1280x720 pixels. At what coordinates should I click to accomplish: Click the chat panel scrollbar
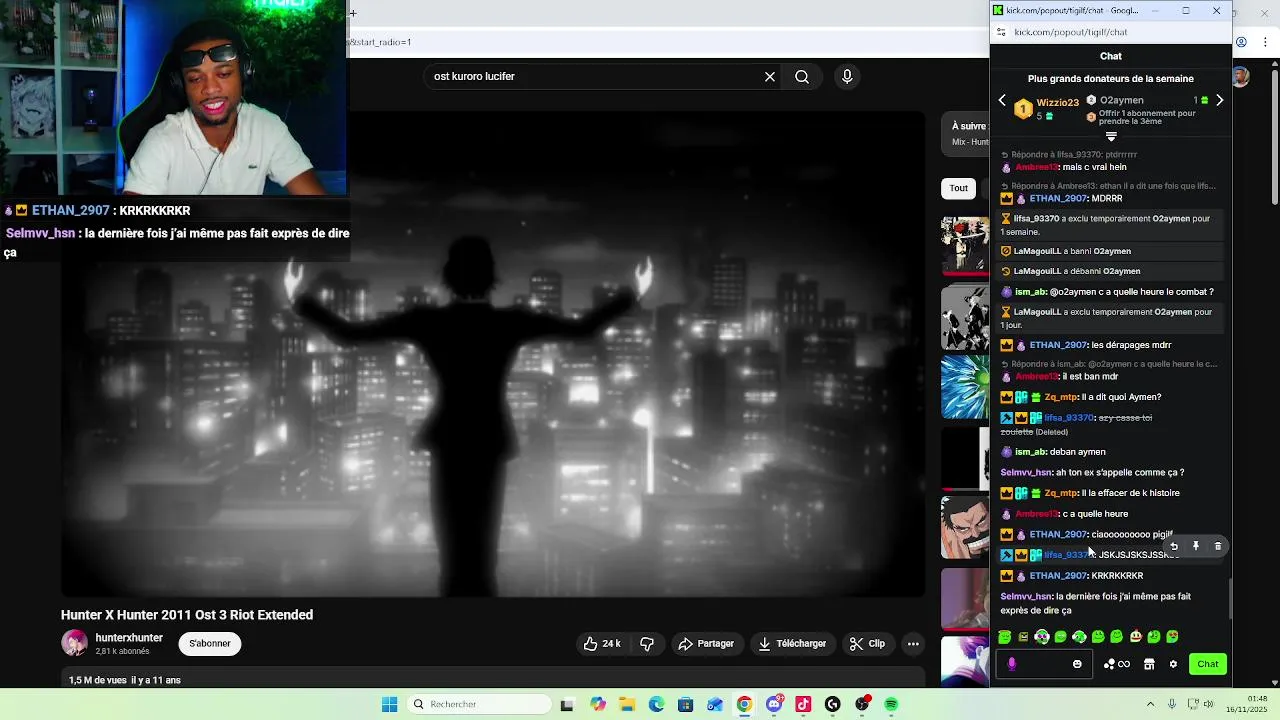tap(1230, 598)
